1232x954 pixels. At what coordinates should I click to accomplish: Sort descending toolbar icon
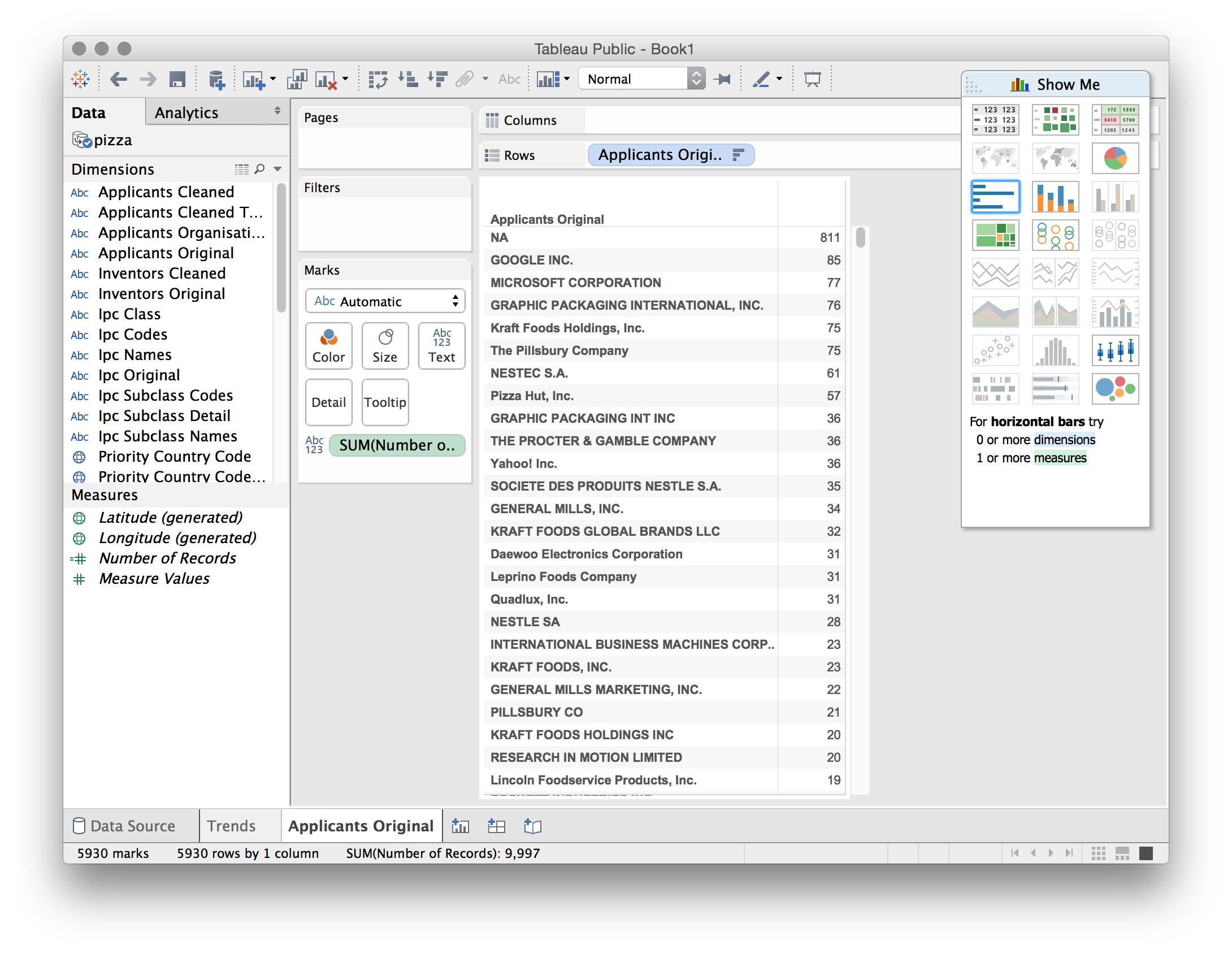(437, 79)
